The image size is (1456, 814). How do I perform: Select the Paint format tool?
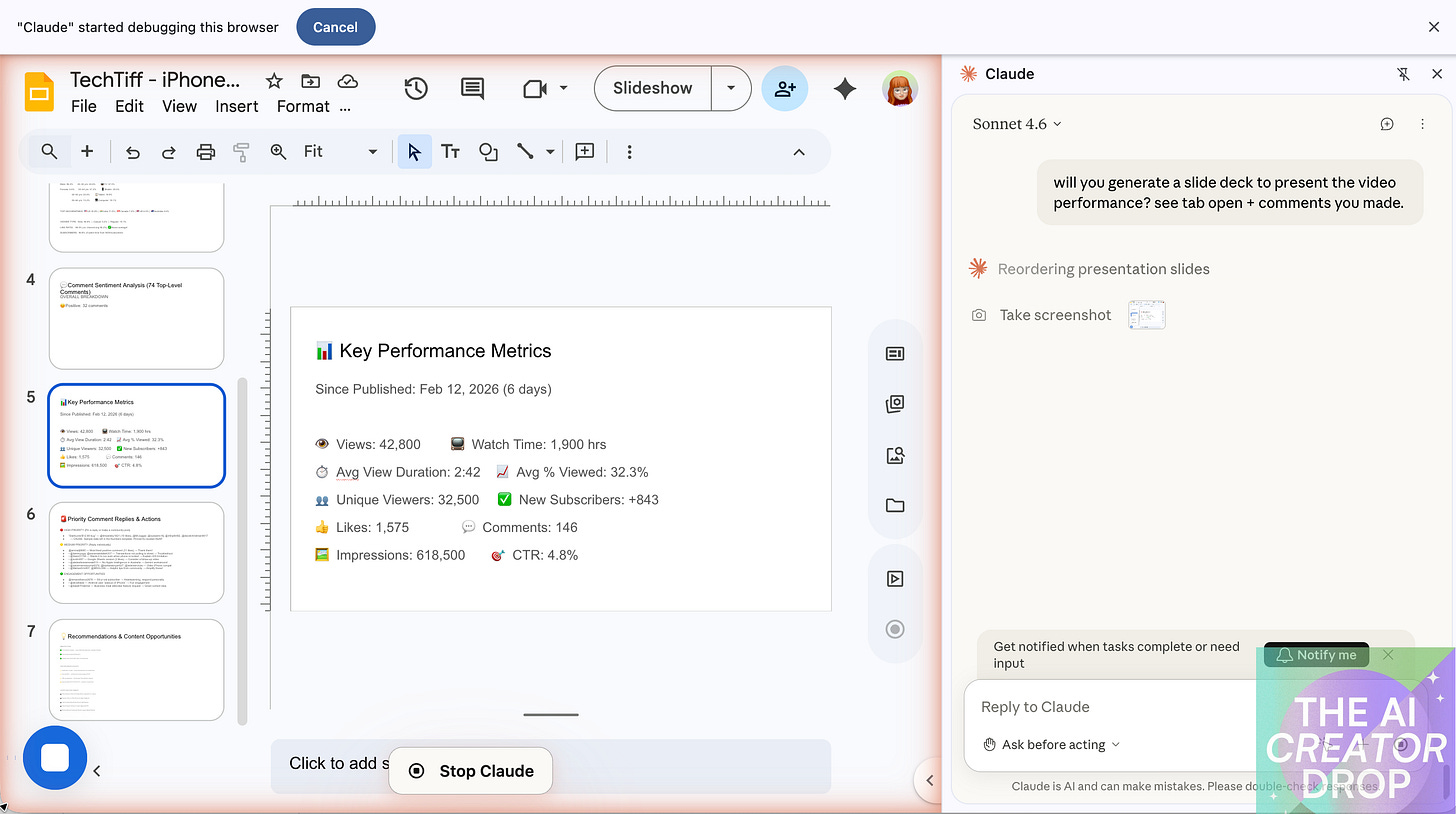240,151
